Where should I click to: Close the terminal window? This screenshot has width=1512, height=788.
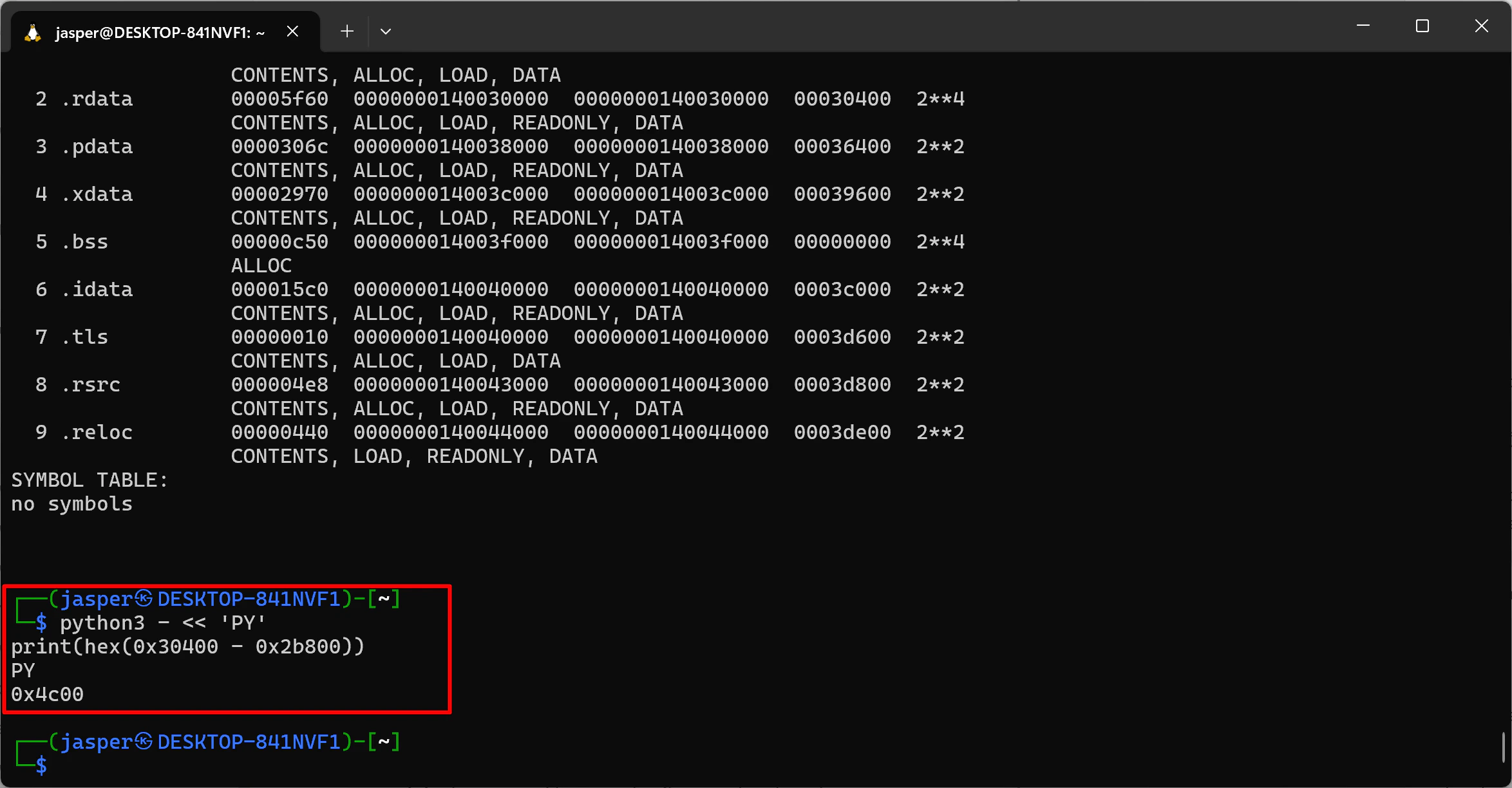(x=1482, y=26)
